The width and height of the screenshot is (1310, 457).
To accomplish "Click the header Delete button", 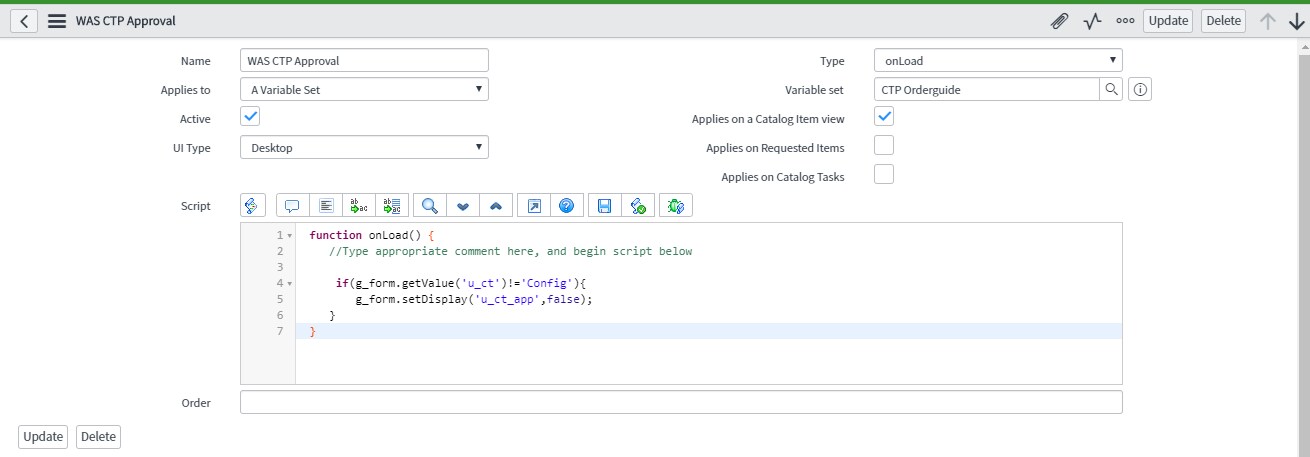I will (x=1223, y=21).
